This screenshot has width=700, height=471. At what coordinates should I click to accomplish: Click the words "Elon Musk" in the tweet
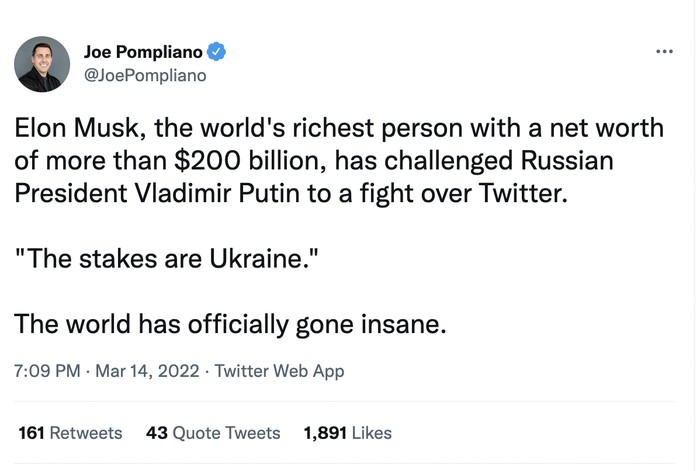(x=69, y=130)
